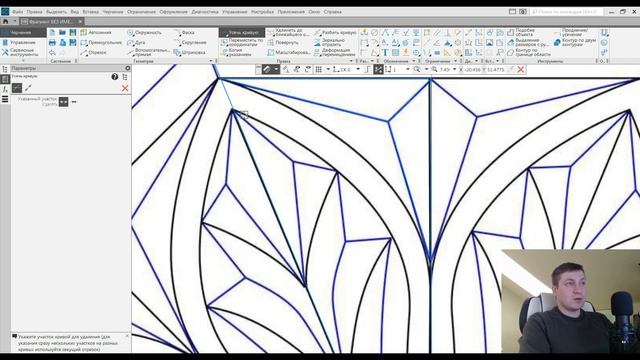Select the Управление toolset
Image resolution: width=640 pixels, height=360 pixels.
[19, 42]
